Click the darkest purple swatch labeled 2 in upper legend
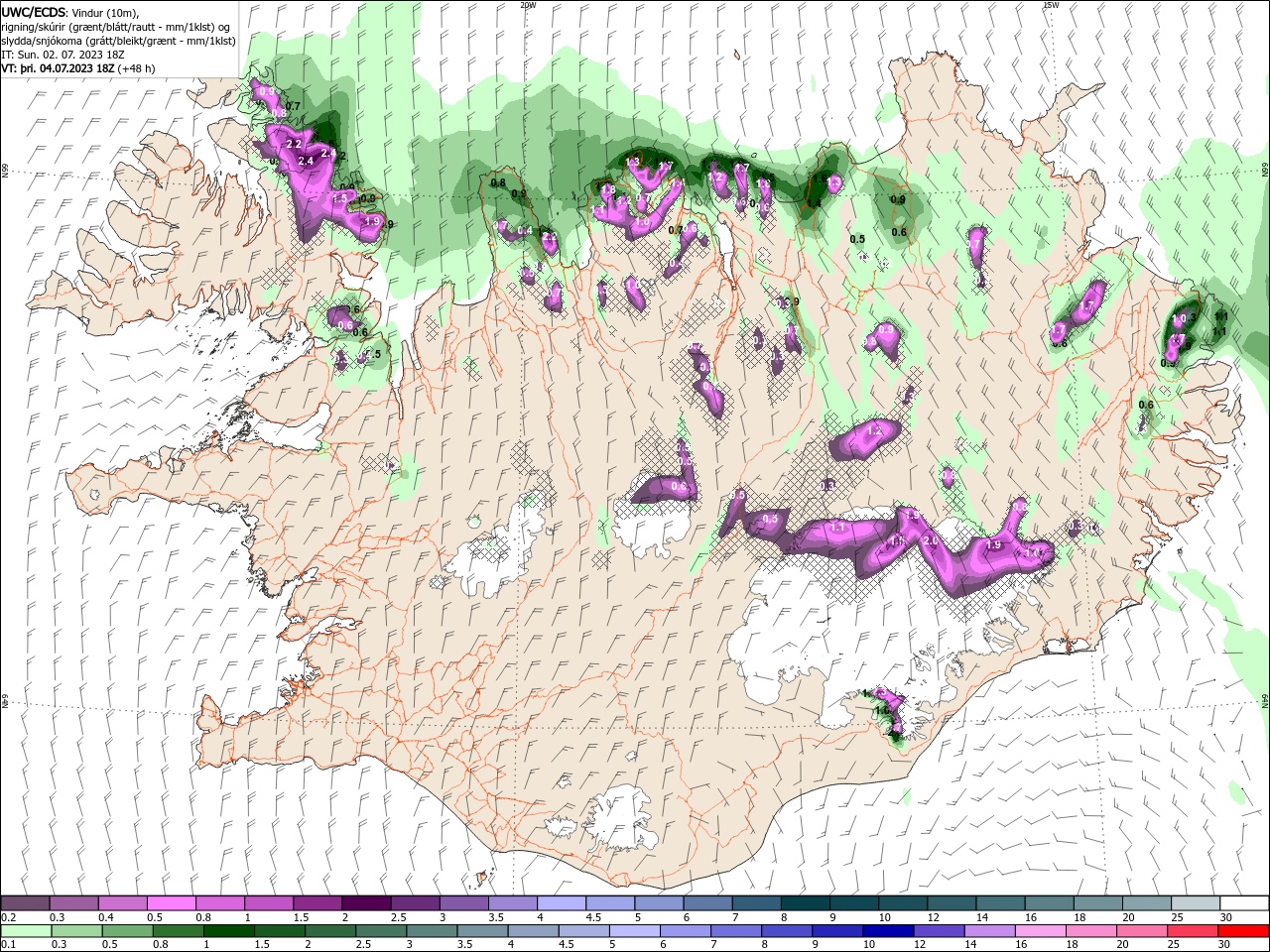Viewport: 1270px width, 952px height. click(x=365, y=902)
